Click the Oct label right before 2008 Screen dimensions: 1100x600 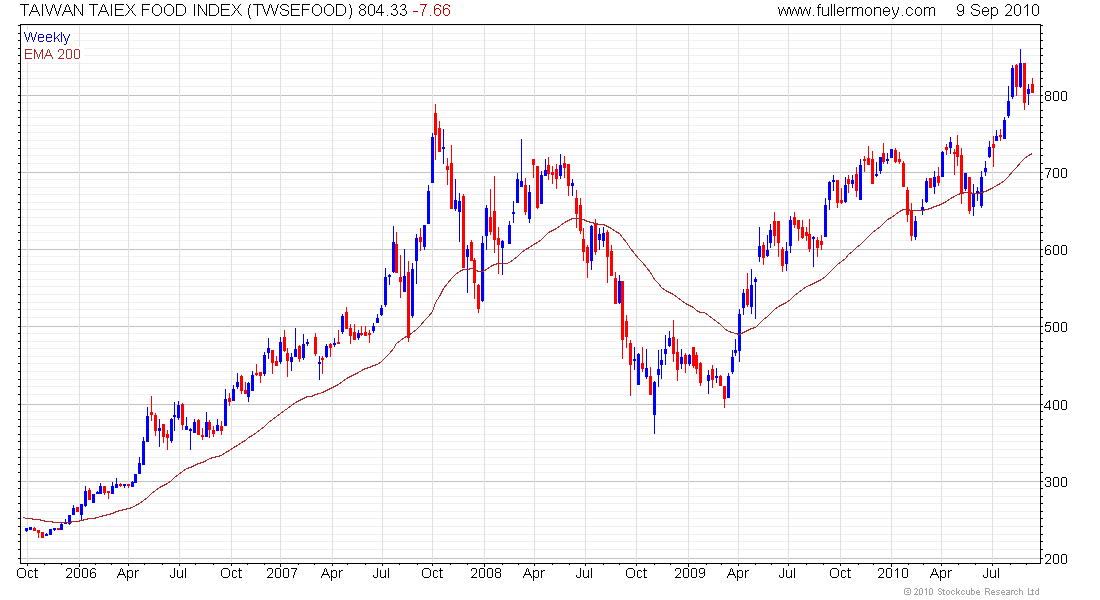(432, 573)
